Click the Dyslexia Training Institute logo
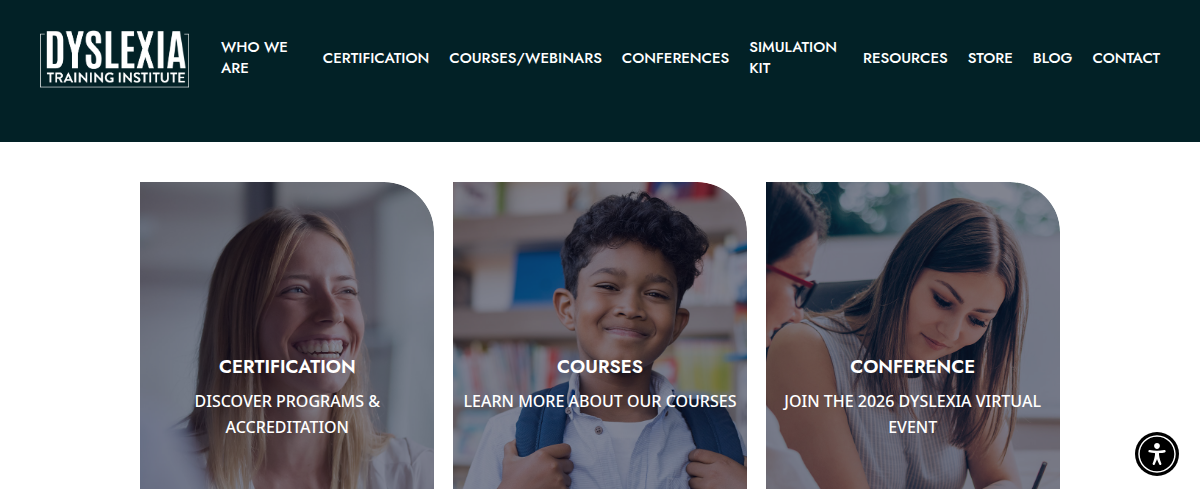The height and width of the screenshot is (489, 1200). point(114,59)
